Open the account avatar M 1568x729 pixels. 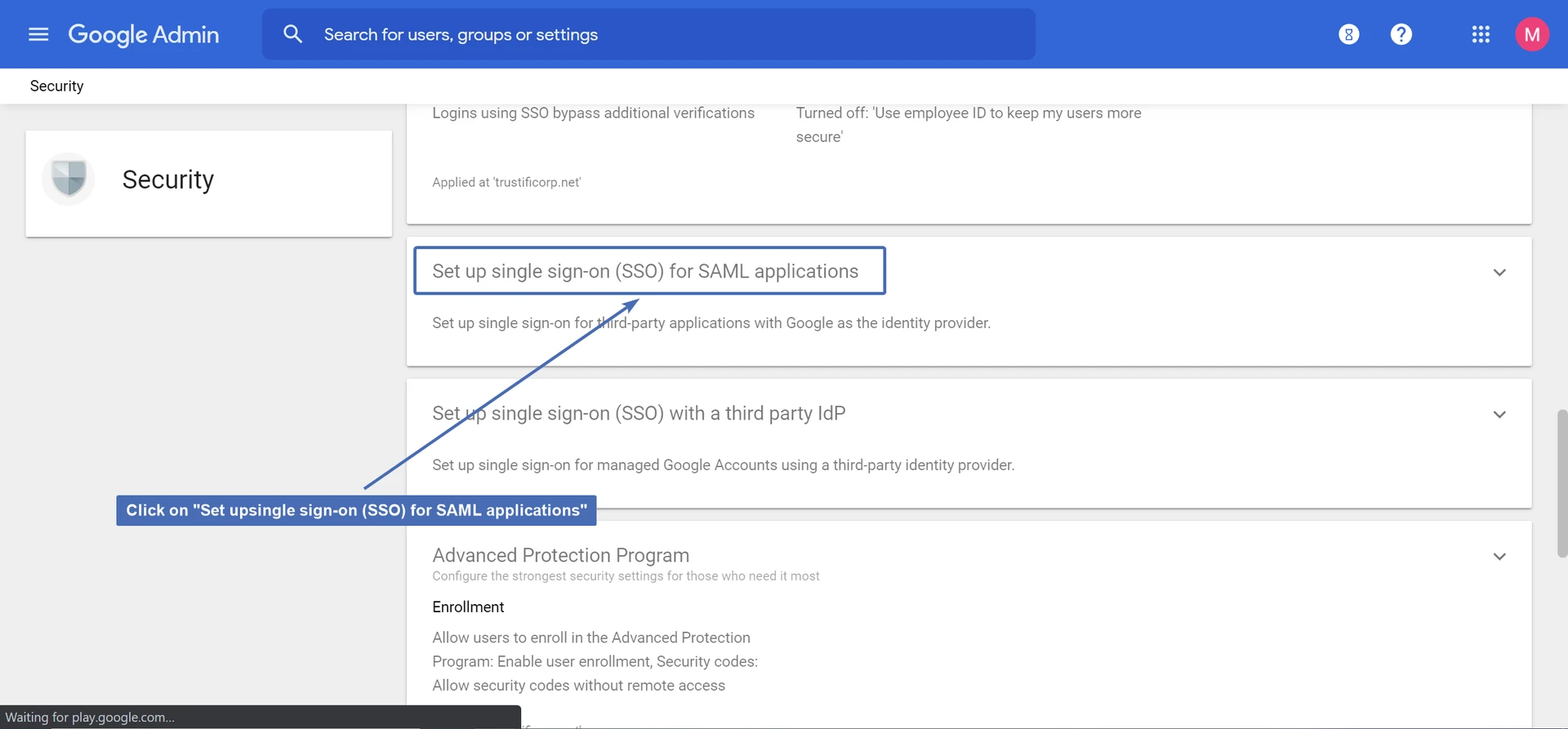pos(1531,34)
